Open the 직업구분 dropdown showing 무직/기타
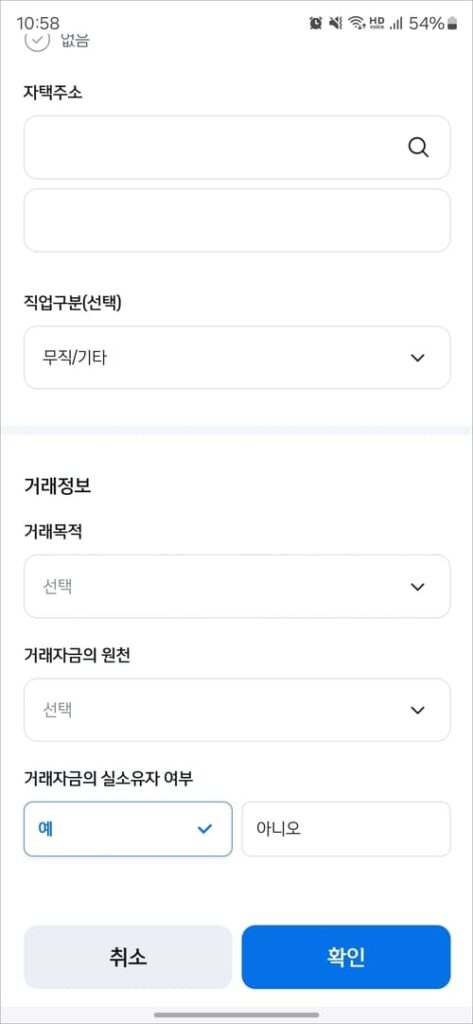Image resolution: width=473 pixels, height=1024 pixels. click(x=237, y=357)
